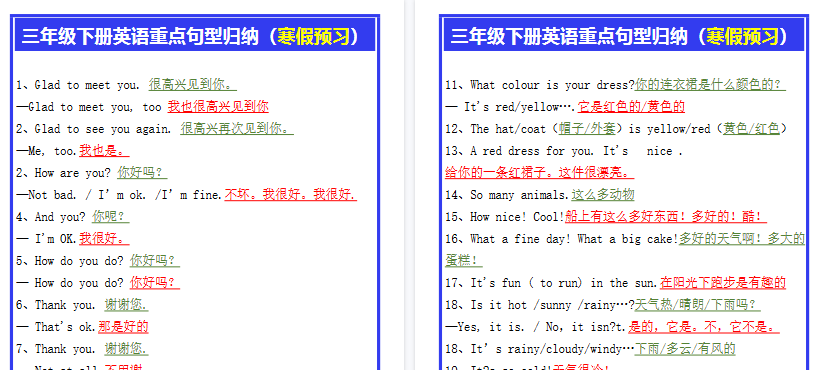Click the sentence 'Glad to see you again.'
This screenshot has height=370, width=826.
(103, 129)
